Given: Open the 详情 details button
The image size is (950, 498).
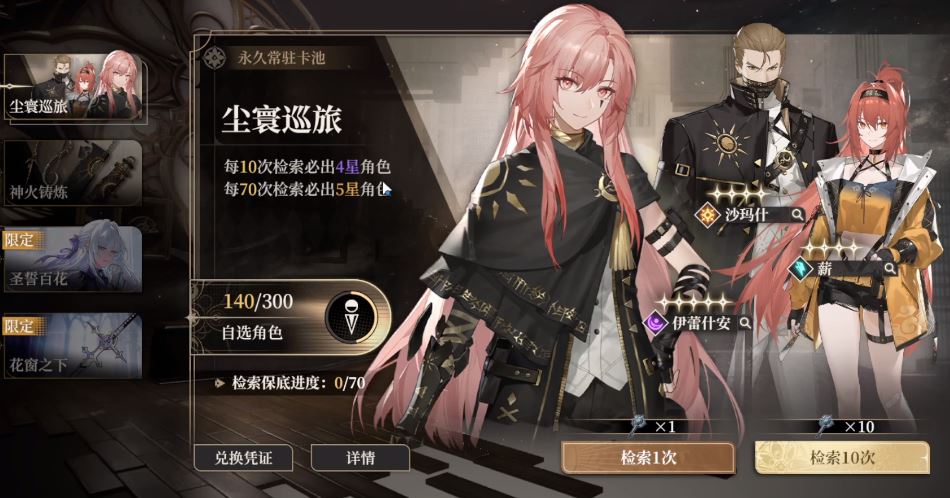Looking at the screenshot, I should coord(360,458).
